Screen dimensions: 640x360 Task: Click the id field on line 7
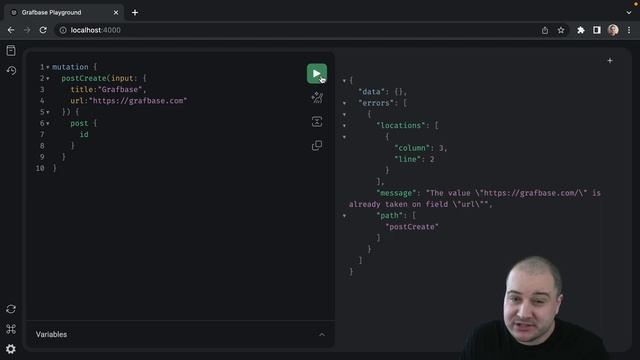coord(84,134)
